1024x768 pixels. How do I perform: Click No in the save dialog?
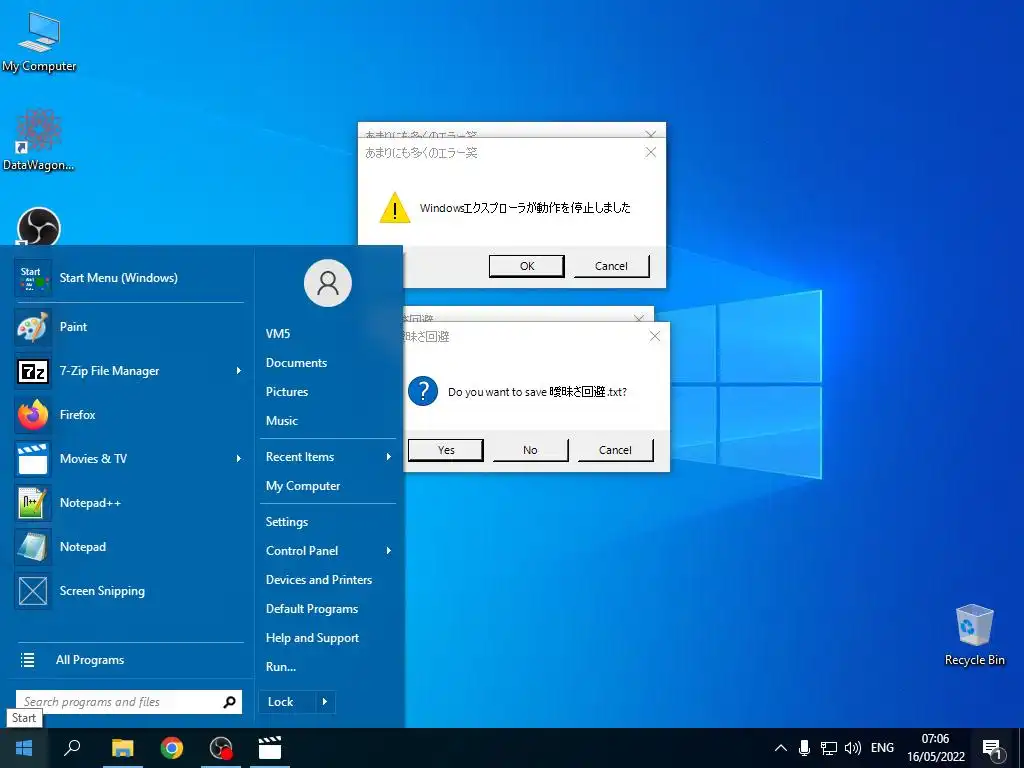[530, 450]
